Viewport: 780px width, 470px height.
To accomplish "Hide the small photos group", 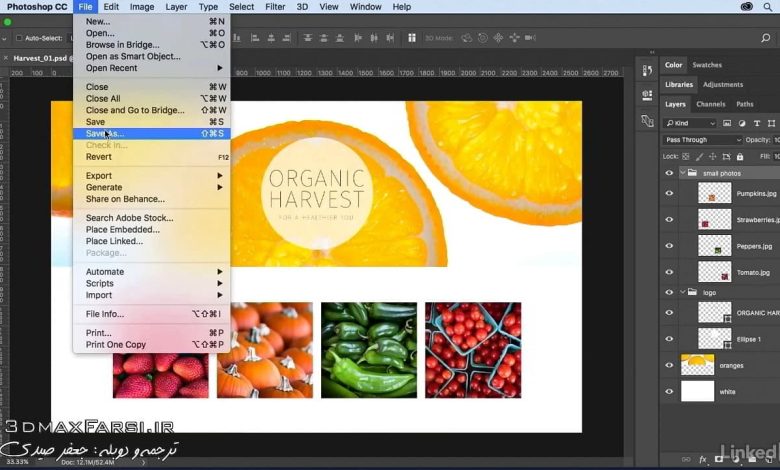I will [x=669, y=173].
